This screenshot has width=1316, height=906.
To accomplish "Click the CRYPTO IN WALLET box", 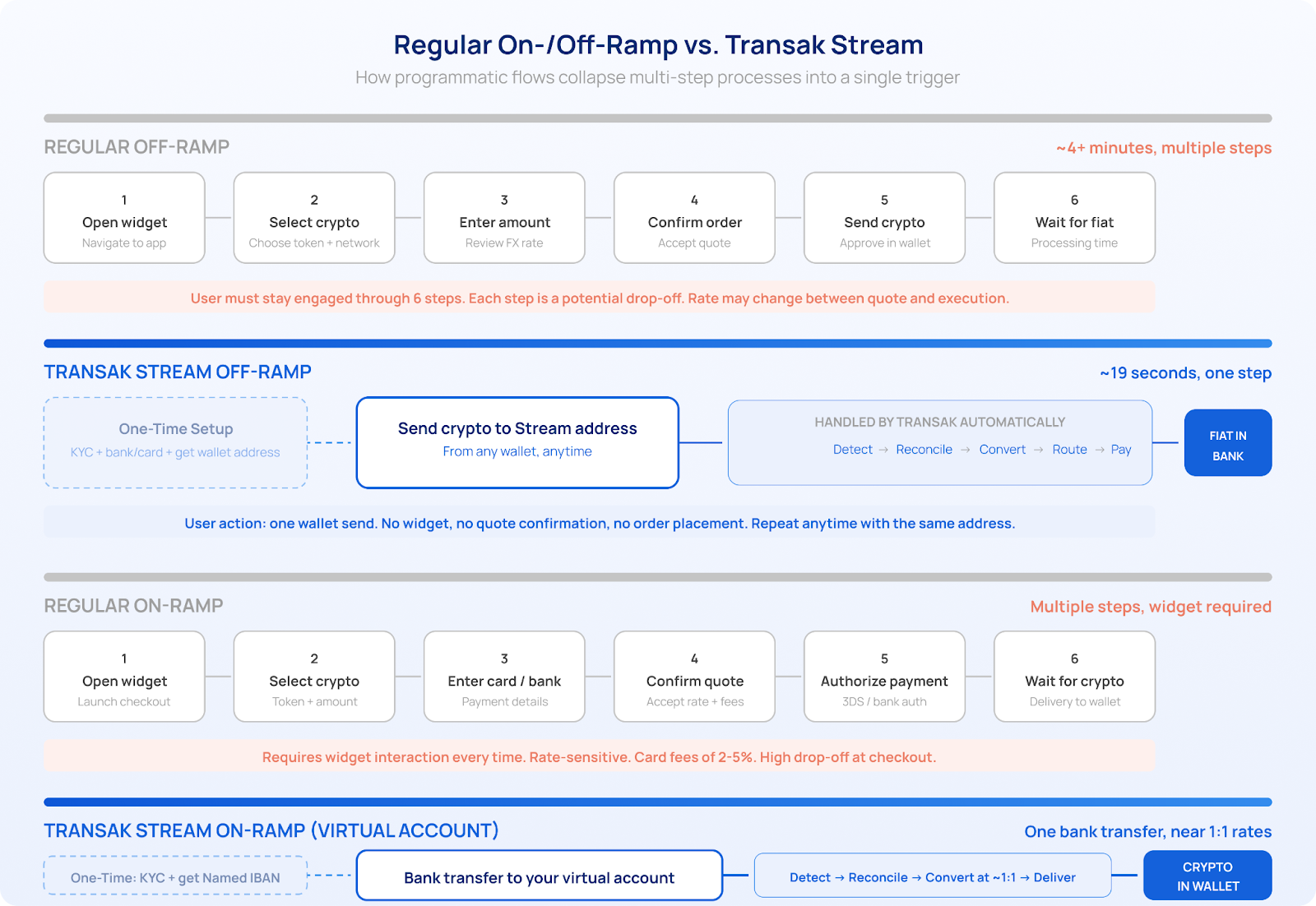I will tap(1207, 876).
